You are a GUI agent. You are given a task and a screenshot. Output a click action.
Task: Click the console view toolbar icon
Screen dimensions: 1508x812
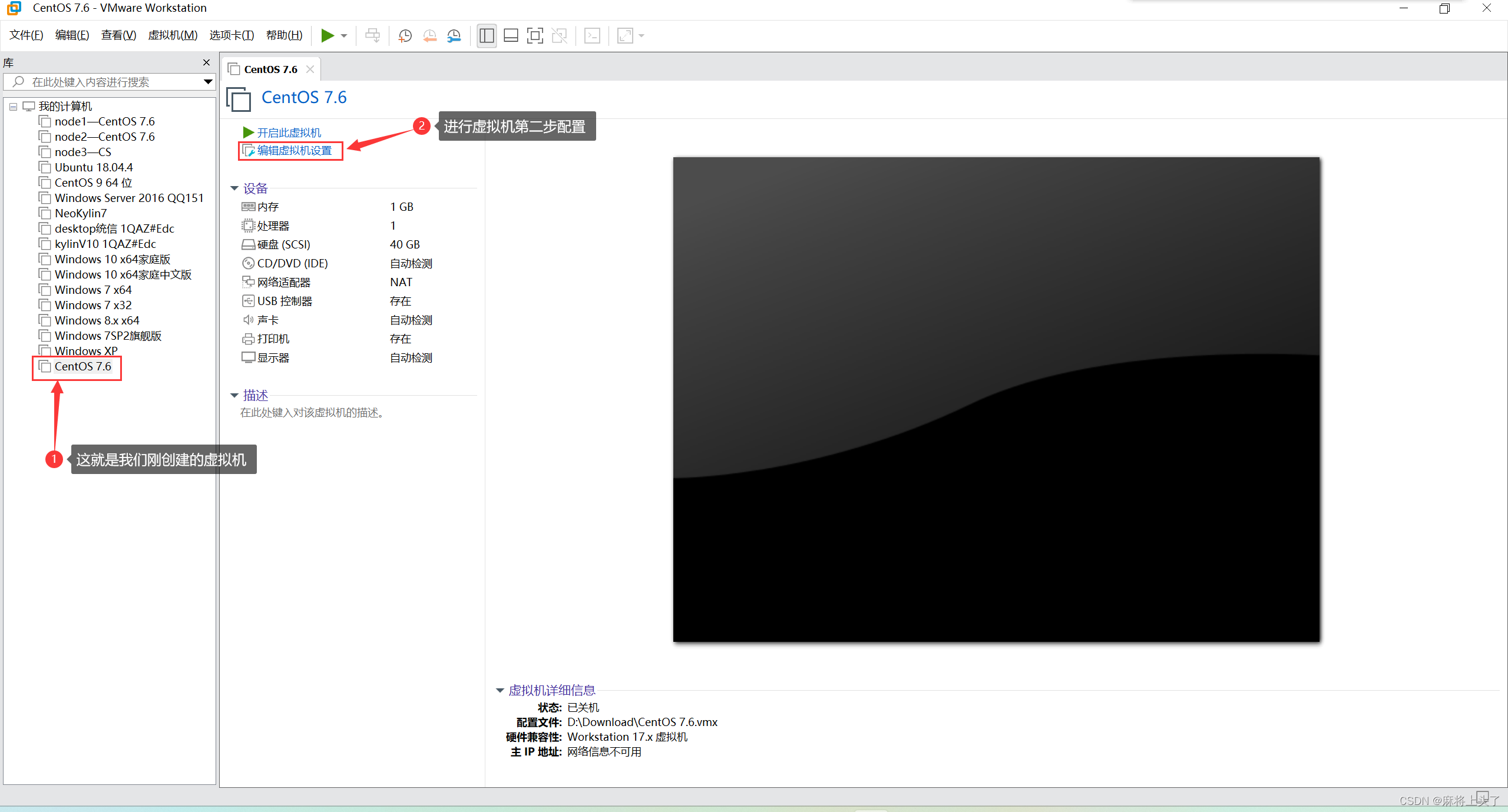coord(592,36)
